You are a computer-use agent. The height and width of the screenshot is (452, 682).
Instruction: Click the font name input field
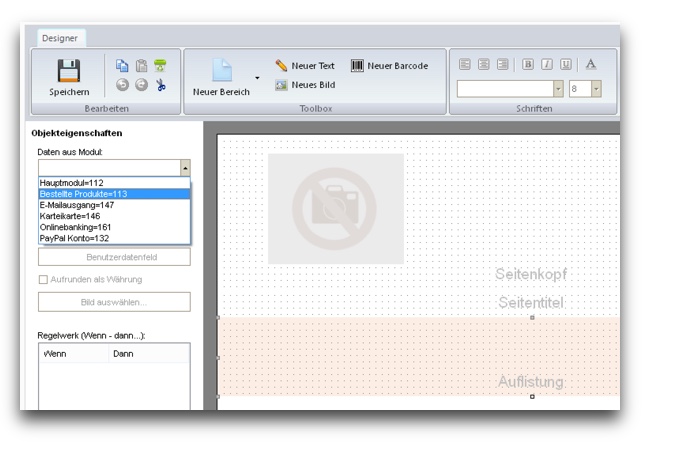pos(505,89)
